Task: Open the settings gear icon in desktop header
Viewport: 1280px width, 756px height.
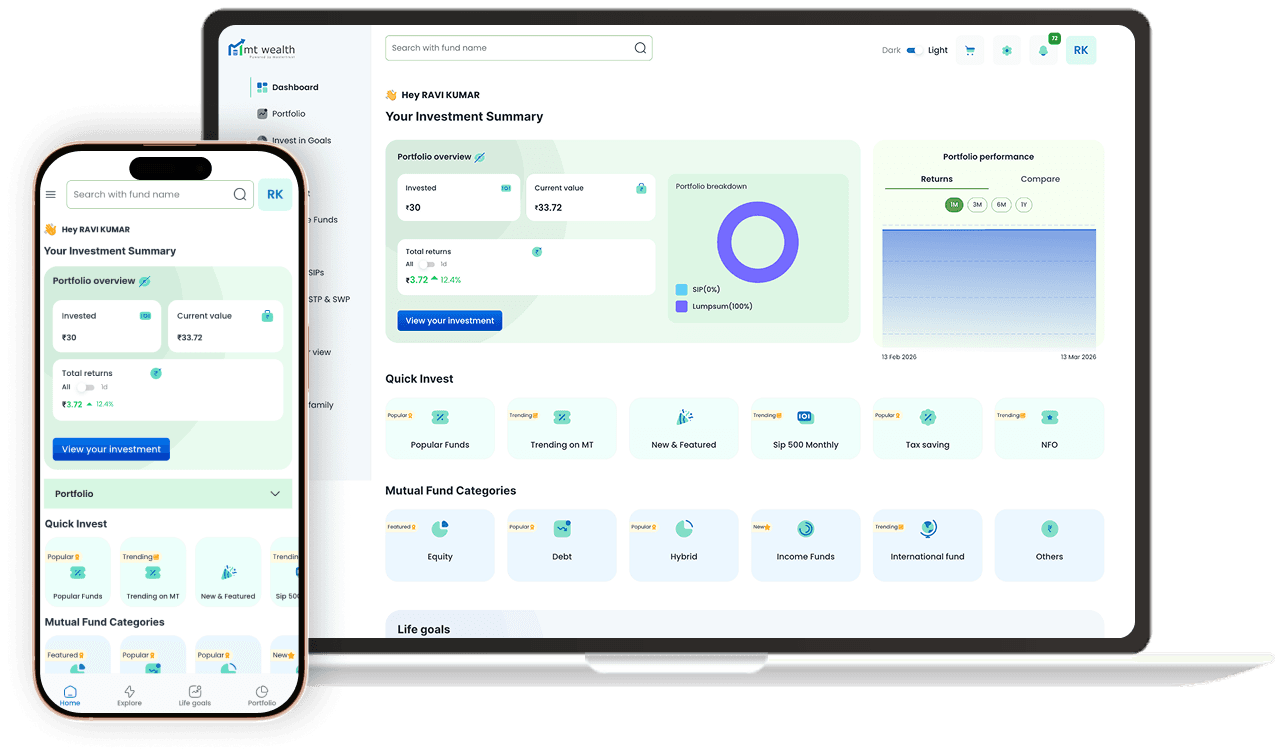Action: 1006,51
